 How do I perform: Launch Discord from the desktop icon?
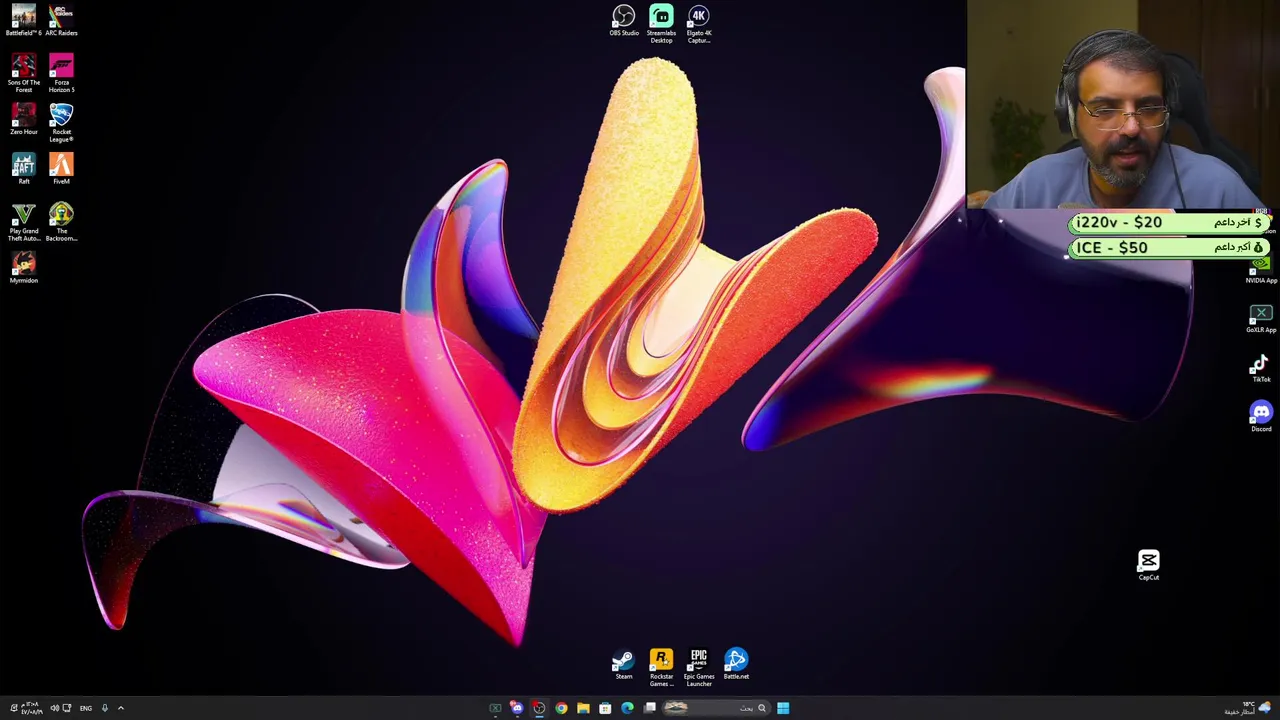coord(1261,416)
